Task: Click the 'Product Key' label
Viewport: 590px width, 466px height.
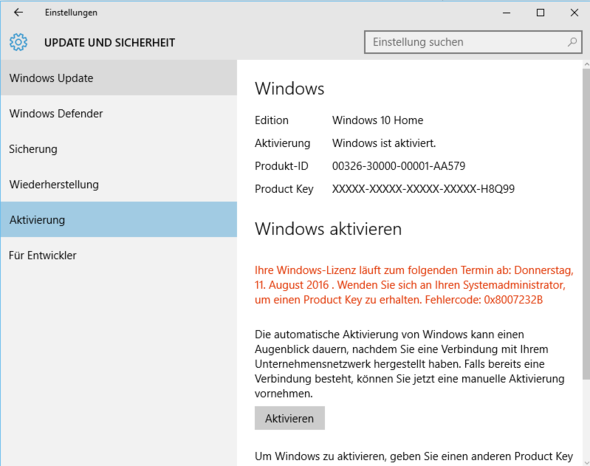Action: (x=284, y=189)
